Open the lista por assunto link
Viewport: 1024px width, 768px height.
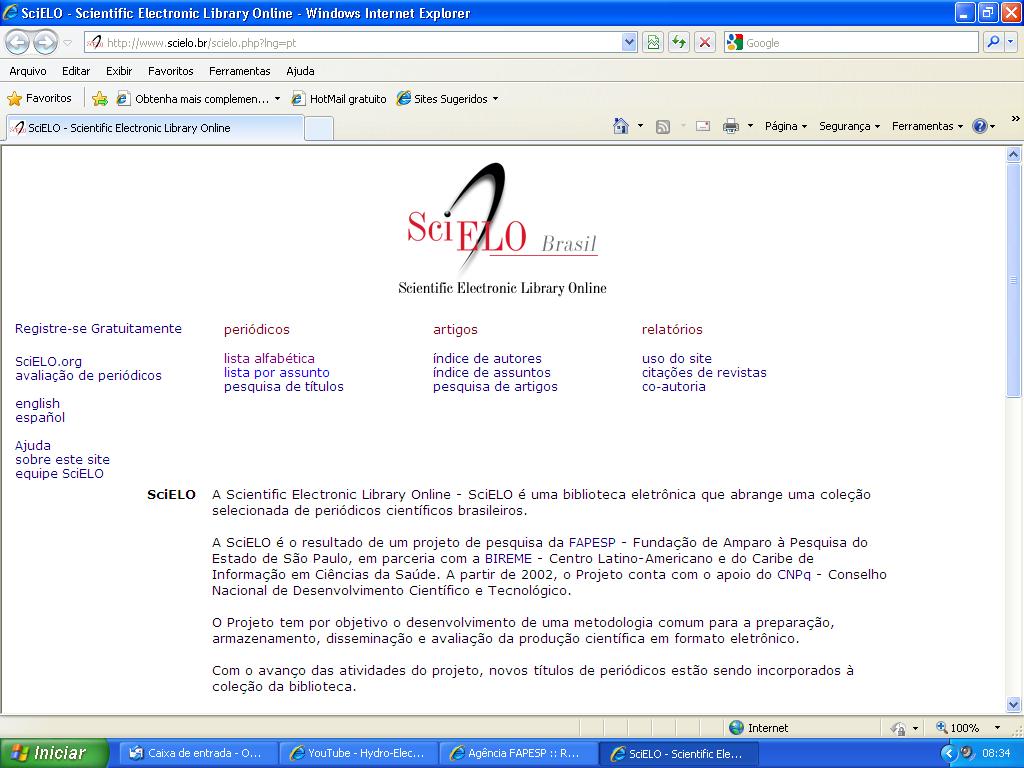coord(276,372)
